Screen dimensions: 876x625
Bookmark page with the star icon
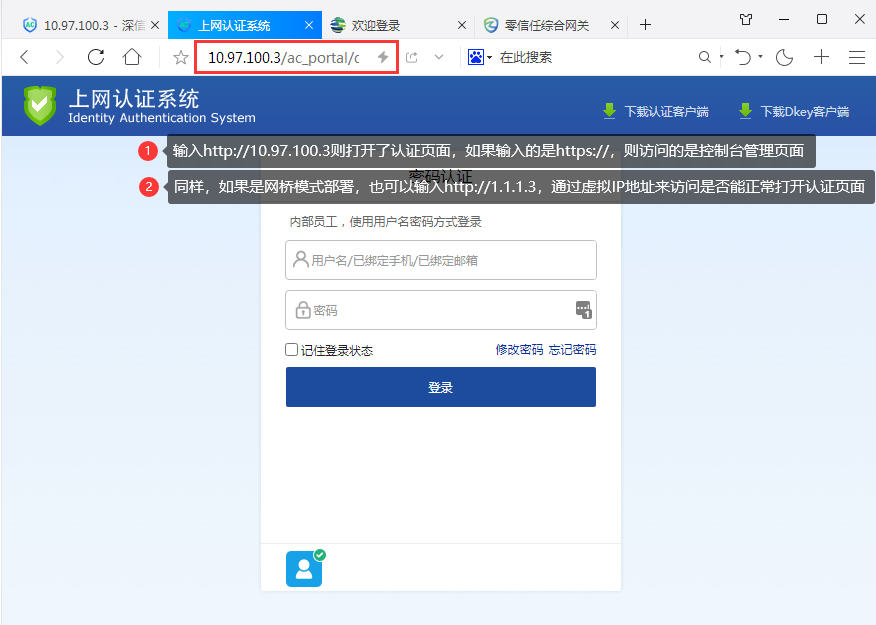(x=181, y=58)
